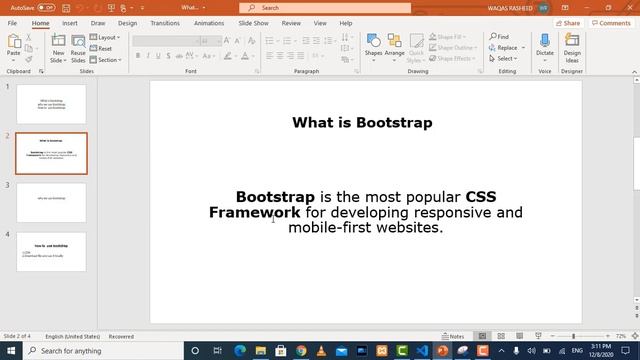Click the font color A button
The height and width of the screenshot is (360, 640).
coord(245,56)
